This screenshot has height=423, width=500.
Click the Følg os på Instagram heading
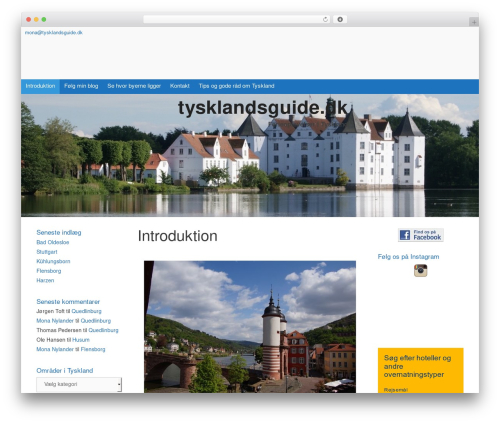(x=408, y=257)
